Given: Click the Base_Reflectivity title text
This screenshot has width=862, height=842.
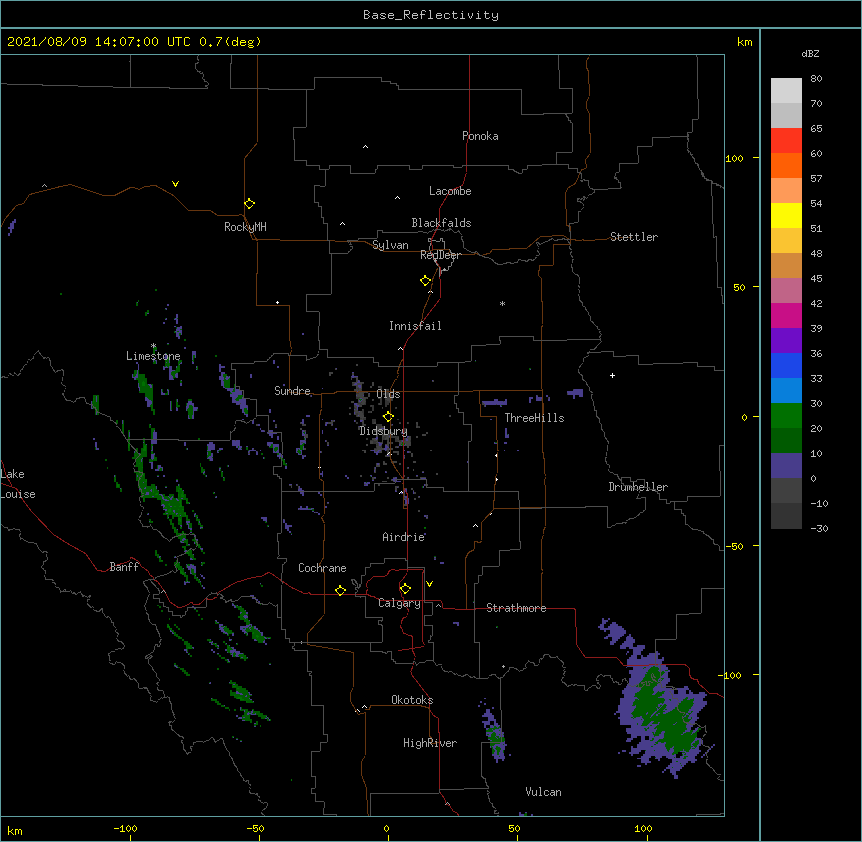Looking at the screenshot, I should pos(431,15).
